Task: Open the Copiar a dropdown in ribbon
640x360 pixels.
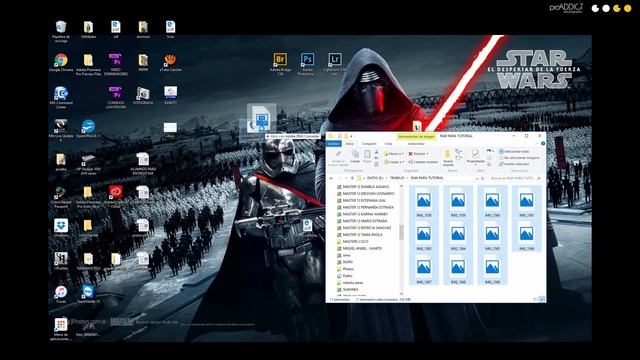Action: pyautogui.click(x=393, y=162)
